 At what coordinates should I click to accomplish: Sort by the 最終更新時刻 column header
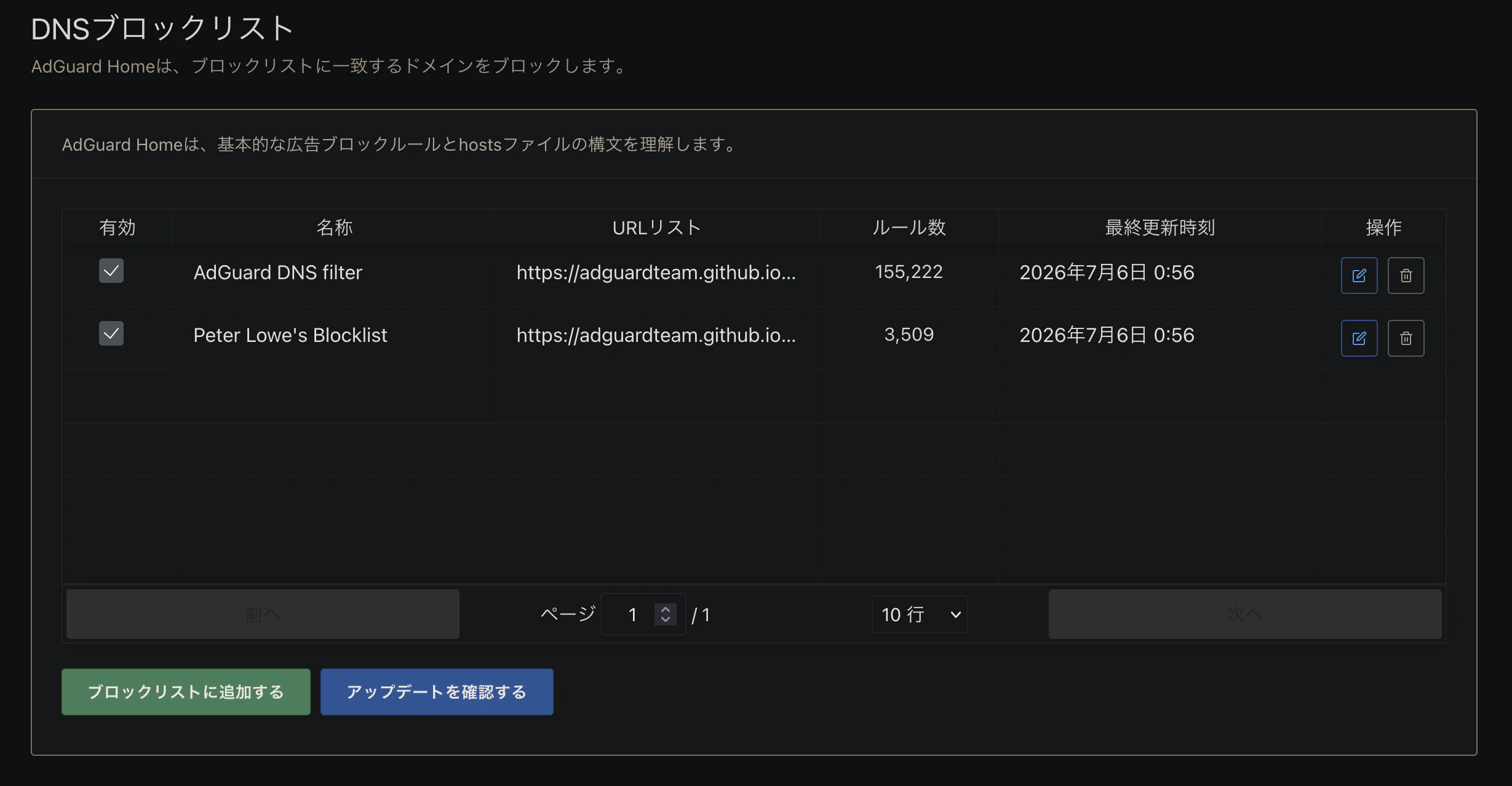coord(1160,228)
